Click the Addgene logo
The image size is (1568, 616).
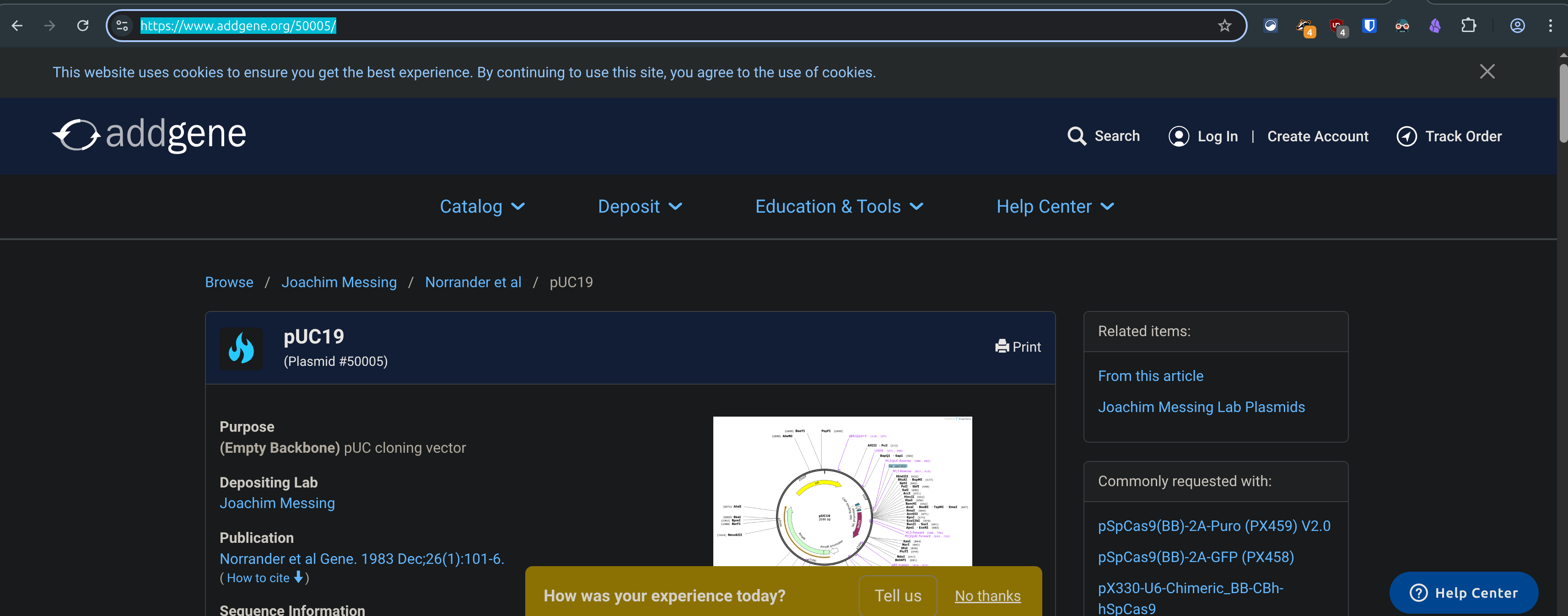pyautogui.click(x=149, y=135)
